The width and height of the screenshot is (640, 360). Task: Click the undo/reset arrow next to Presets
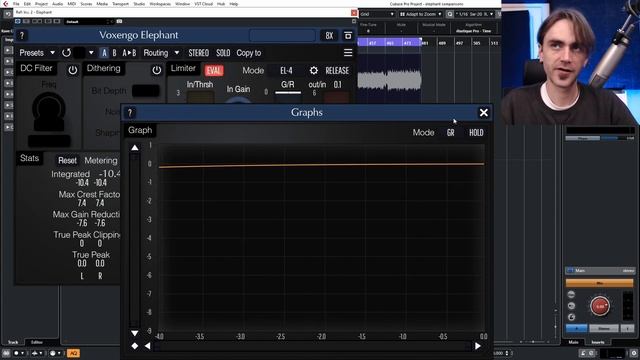click(x=67, y=53)
